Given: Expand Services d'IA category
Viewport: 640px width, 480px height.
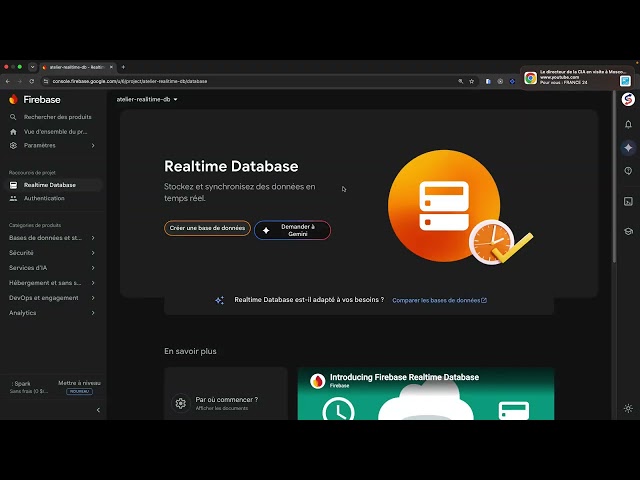Looking at the screenshot, I should click(x=52, y=268).
